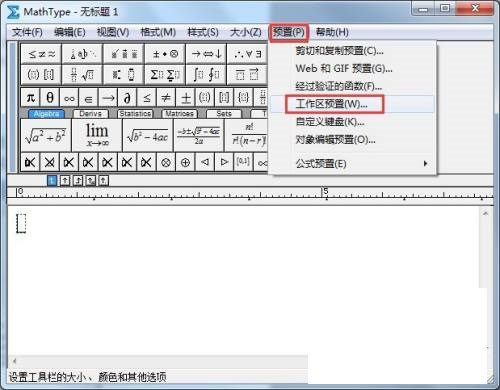The image size is (500, 390).
Task: Open the fence templates palette
Action: pos(41,74)
